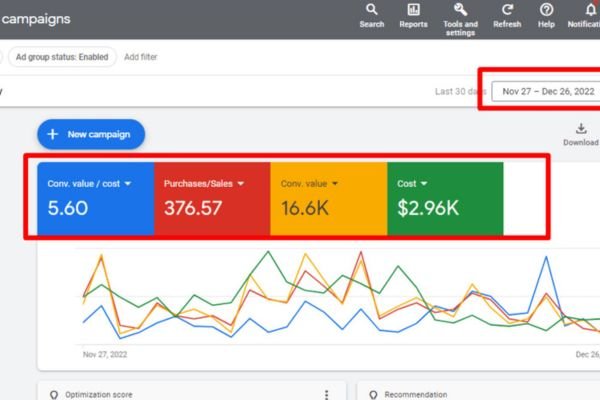Click the Recommendation lightbulb icon
This screenshot has height=400, width=600.
click(x=373, y=394)
